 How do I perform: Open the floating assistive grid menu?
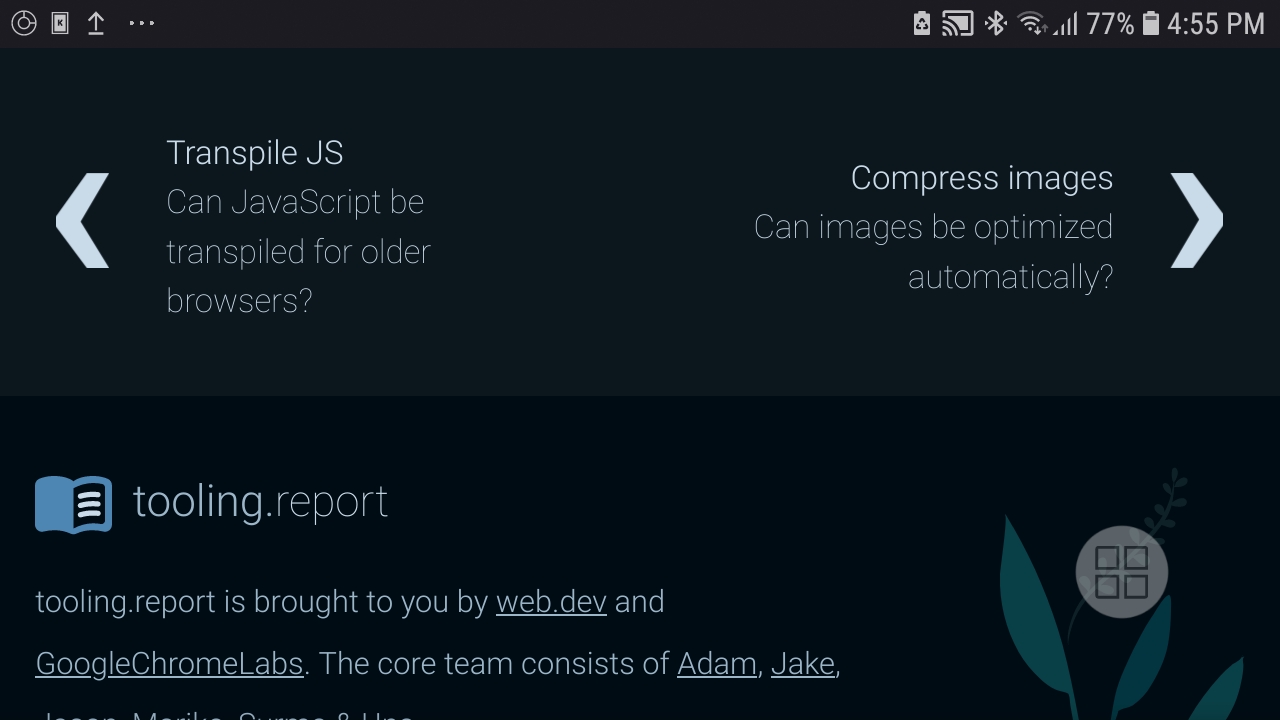1121,572
